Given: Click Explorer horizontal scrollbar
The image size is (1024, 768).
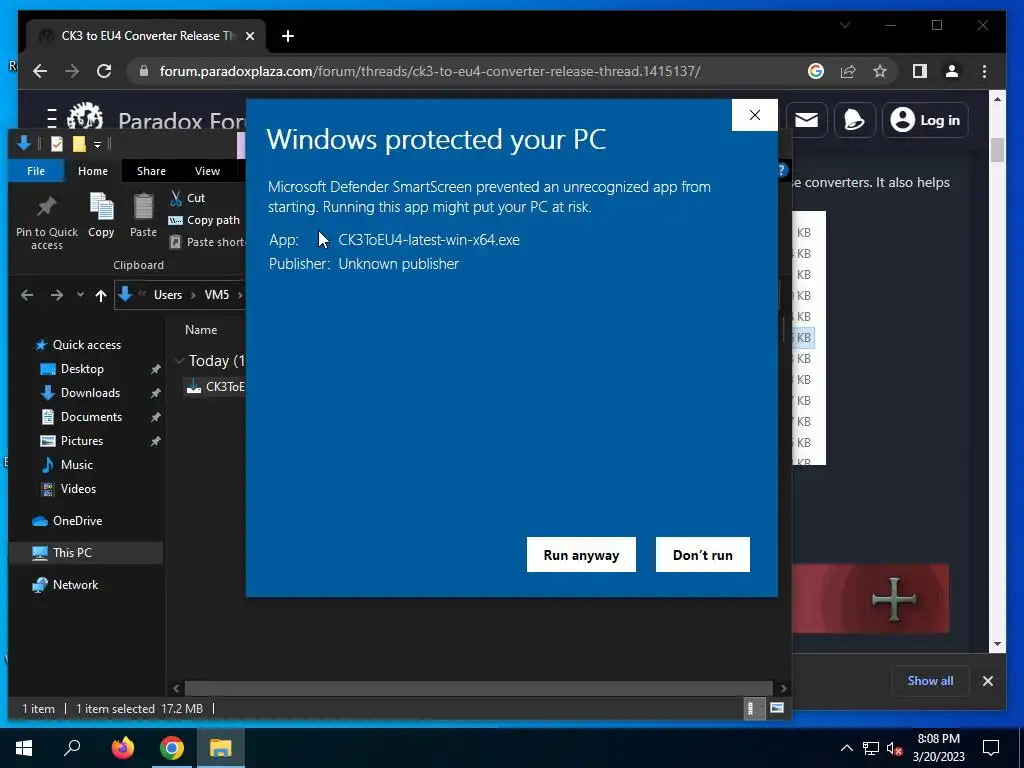Looking at the screenshot, I should tap(478, 688).
